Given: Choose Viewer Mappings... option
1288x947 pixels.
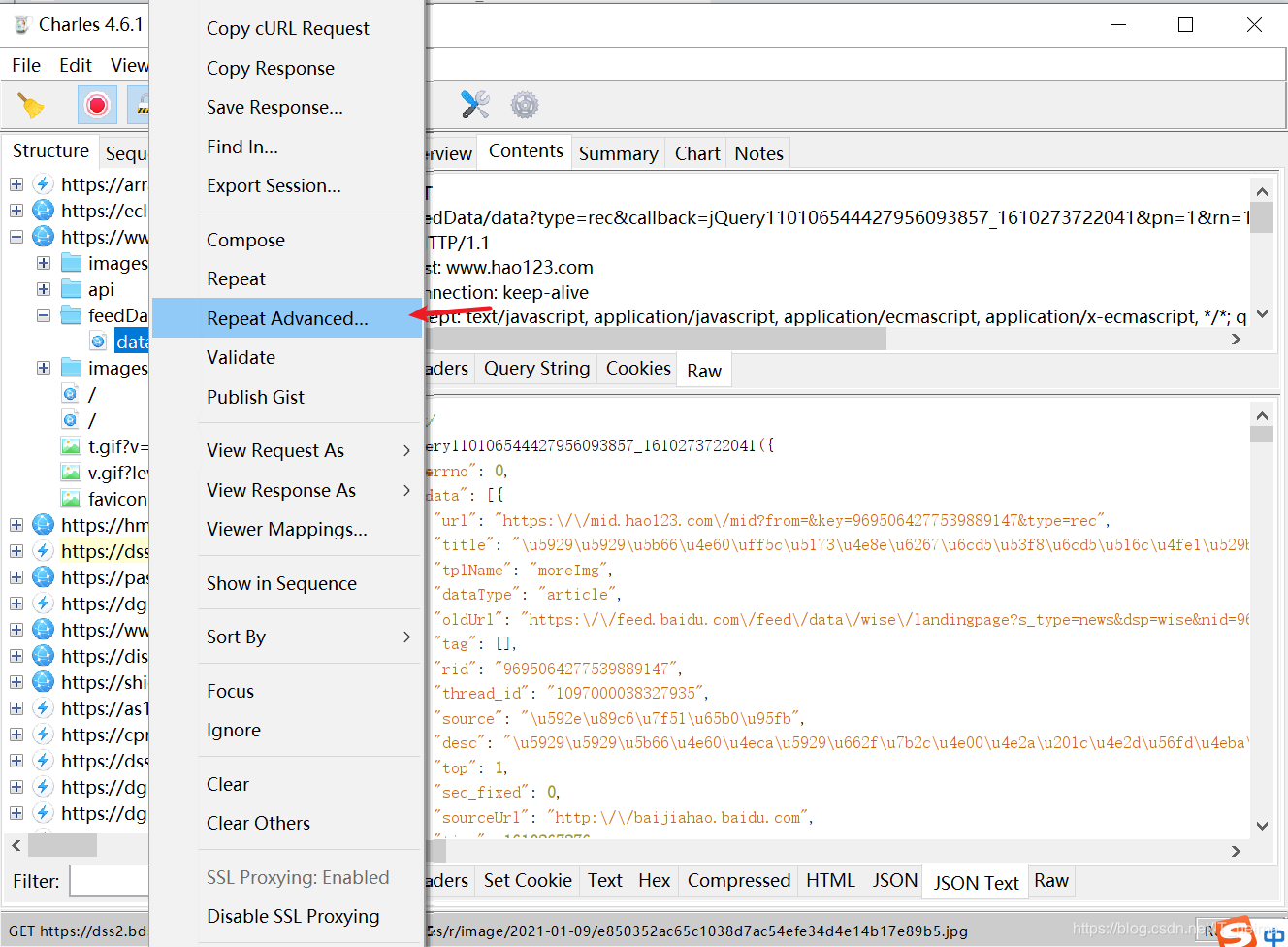Looking at the screenshot, I should (287, 530).
